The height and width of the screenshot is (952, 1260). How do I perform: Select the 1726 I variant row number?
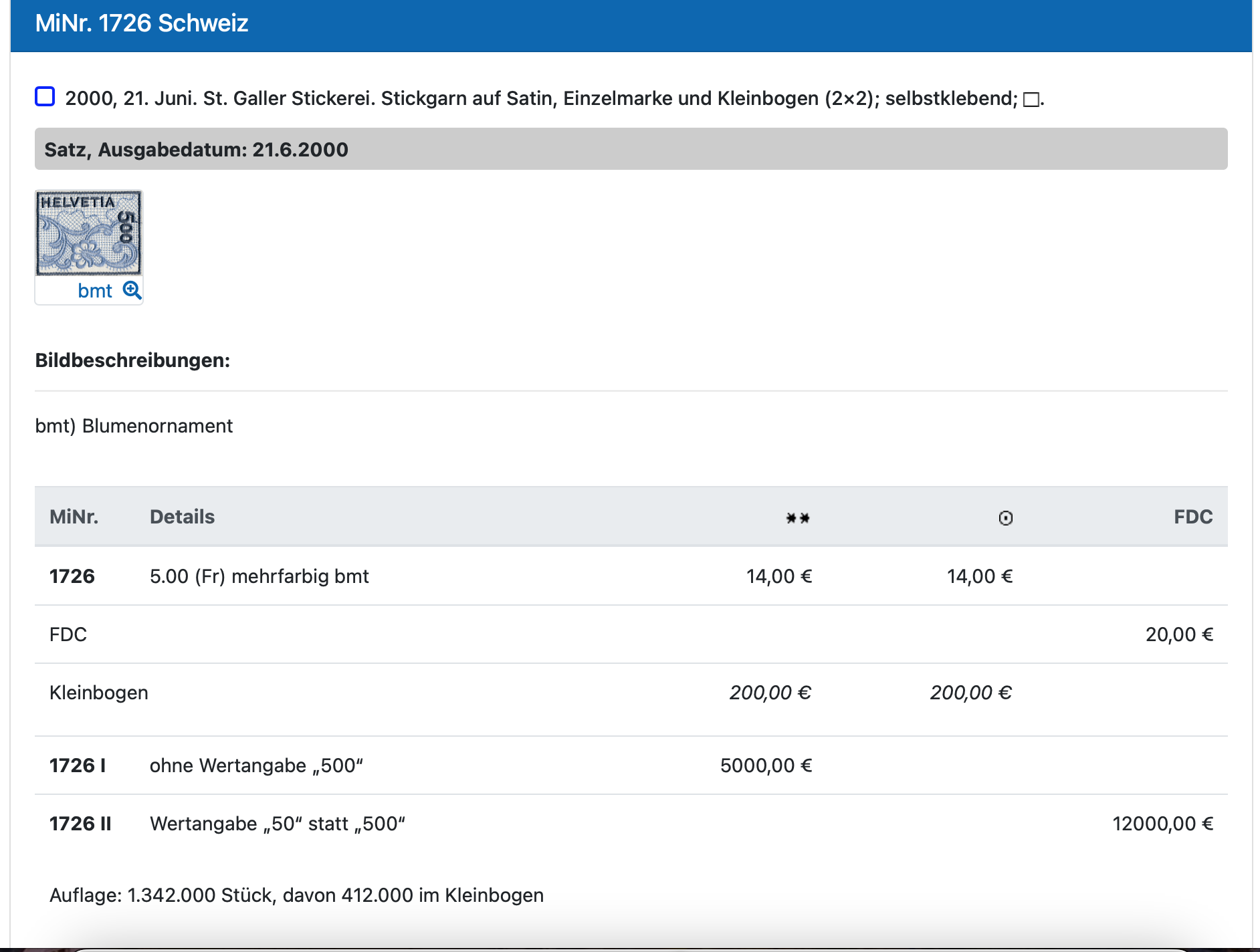tap(78, 765)
